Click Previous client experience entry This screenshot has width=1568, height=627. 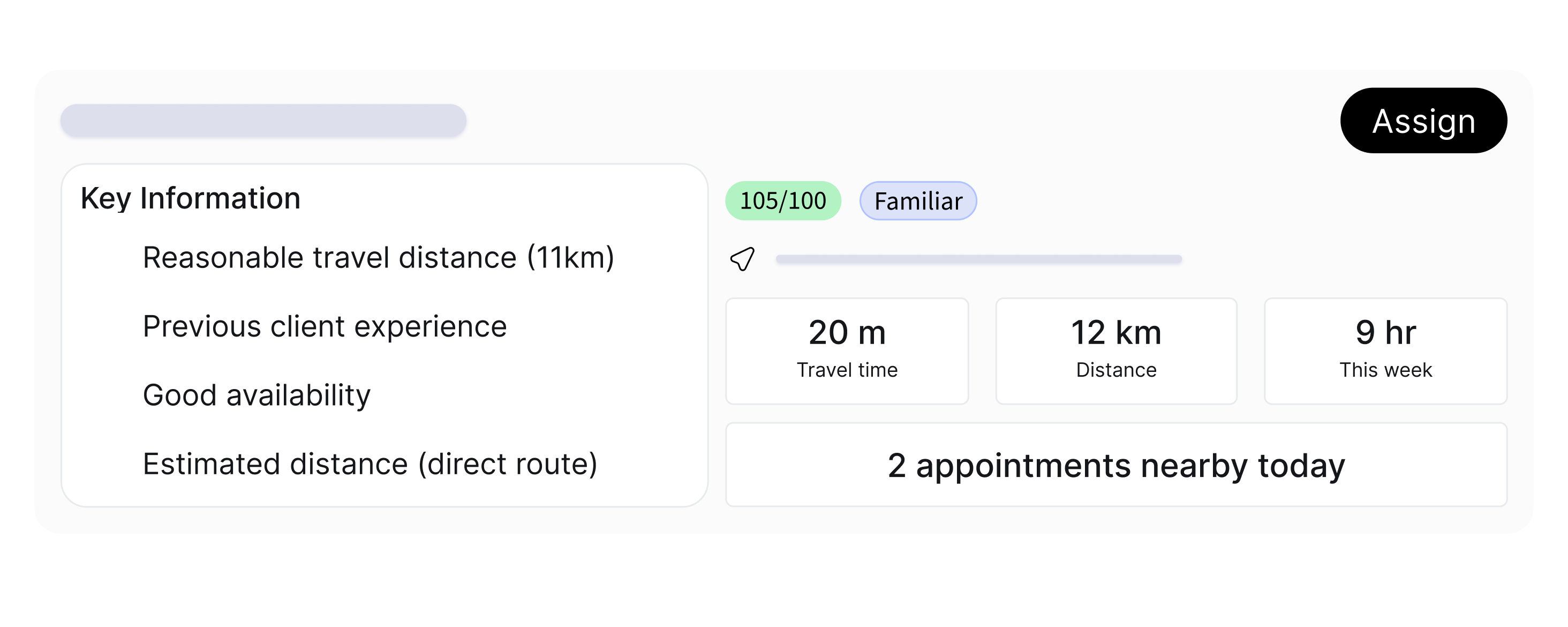click(x=325, y=326)
